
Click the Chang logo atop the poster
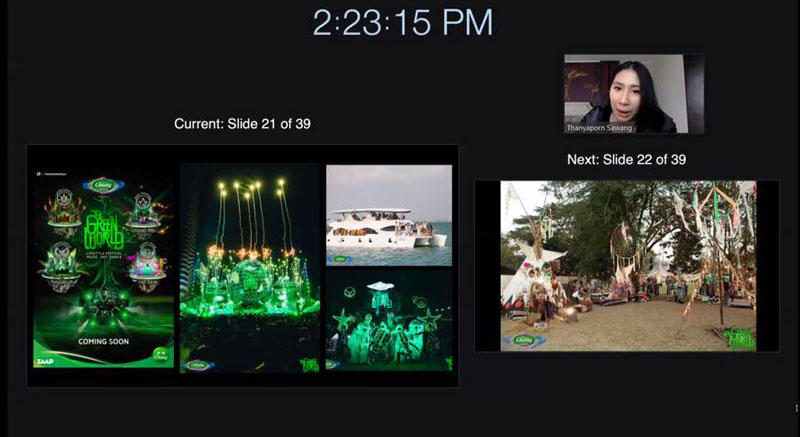(x=103, y=185)
